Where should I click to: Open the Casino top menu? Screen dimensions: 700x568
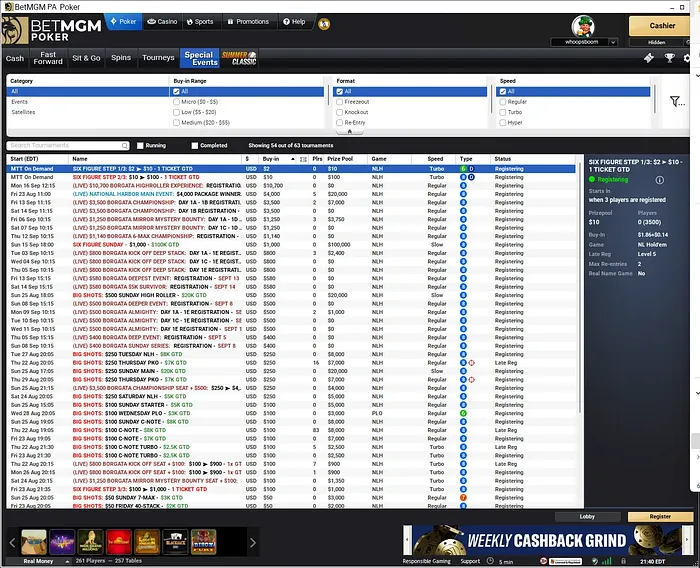click(162, 22)
